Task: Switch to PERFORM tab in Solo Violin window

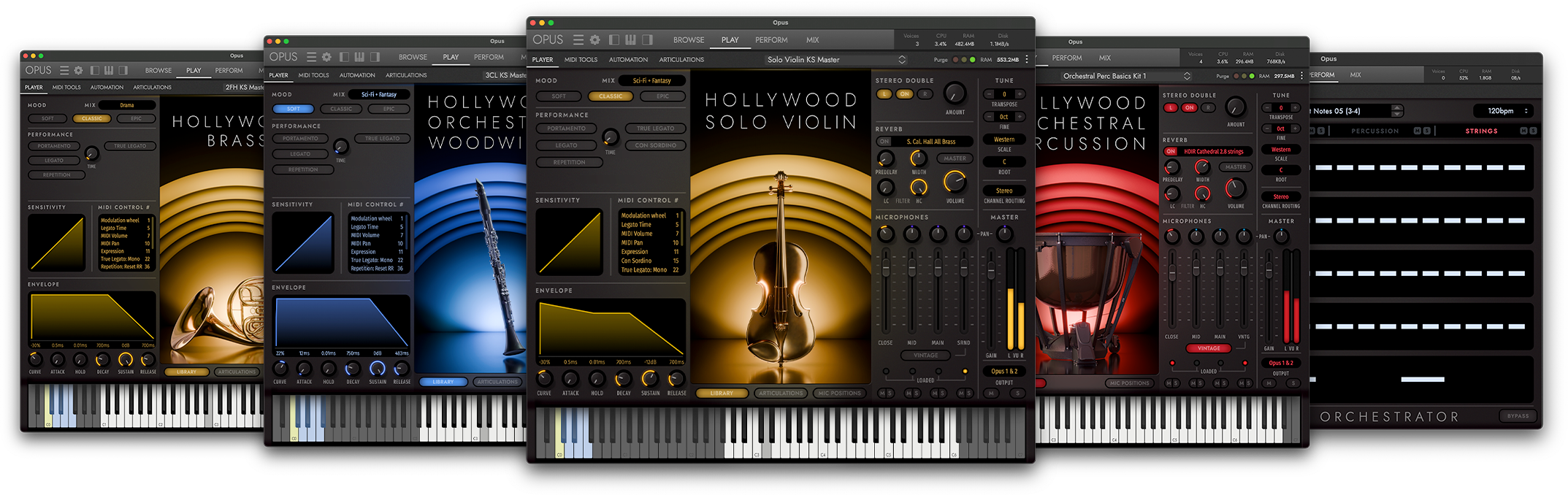Action: tap(771, 40)
